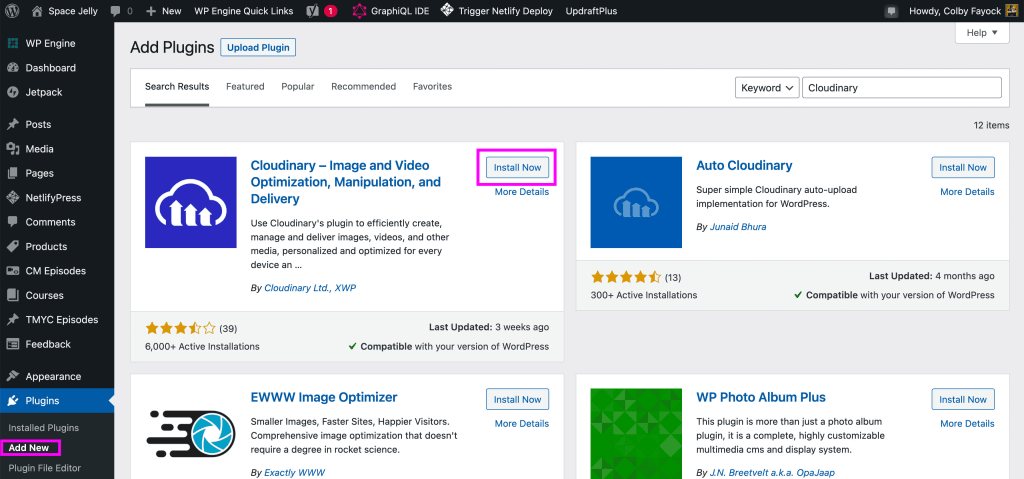Click the plugin search field containing Cloudinary
Screen dimensions: 1024x479
point(901,88)
